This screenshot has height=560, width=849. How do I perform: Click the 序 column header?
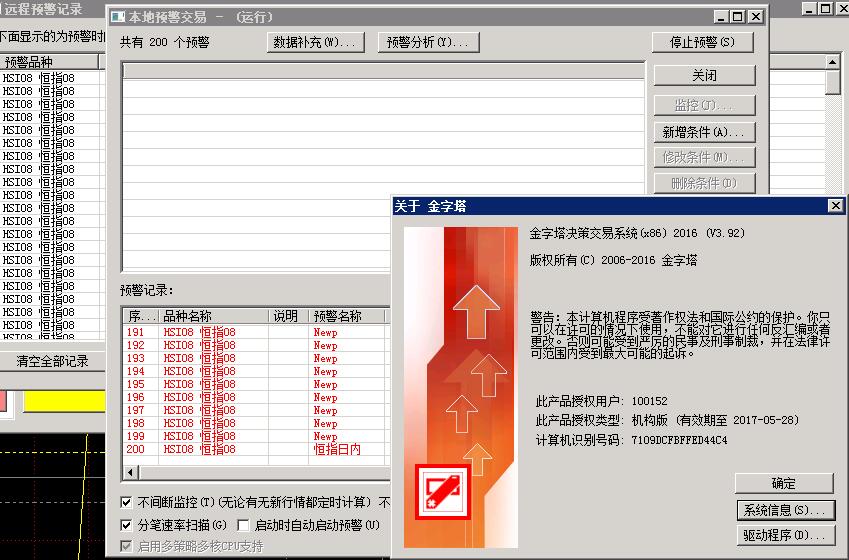coord(141,316)
